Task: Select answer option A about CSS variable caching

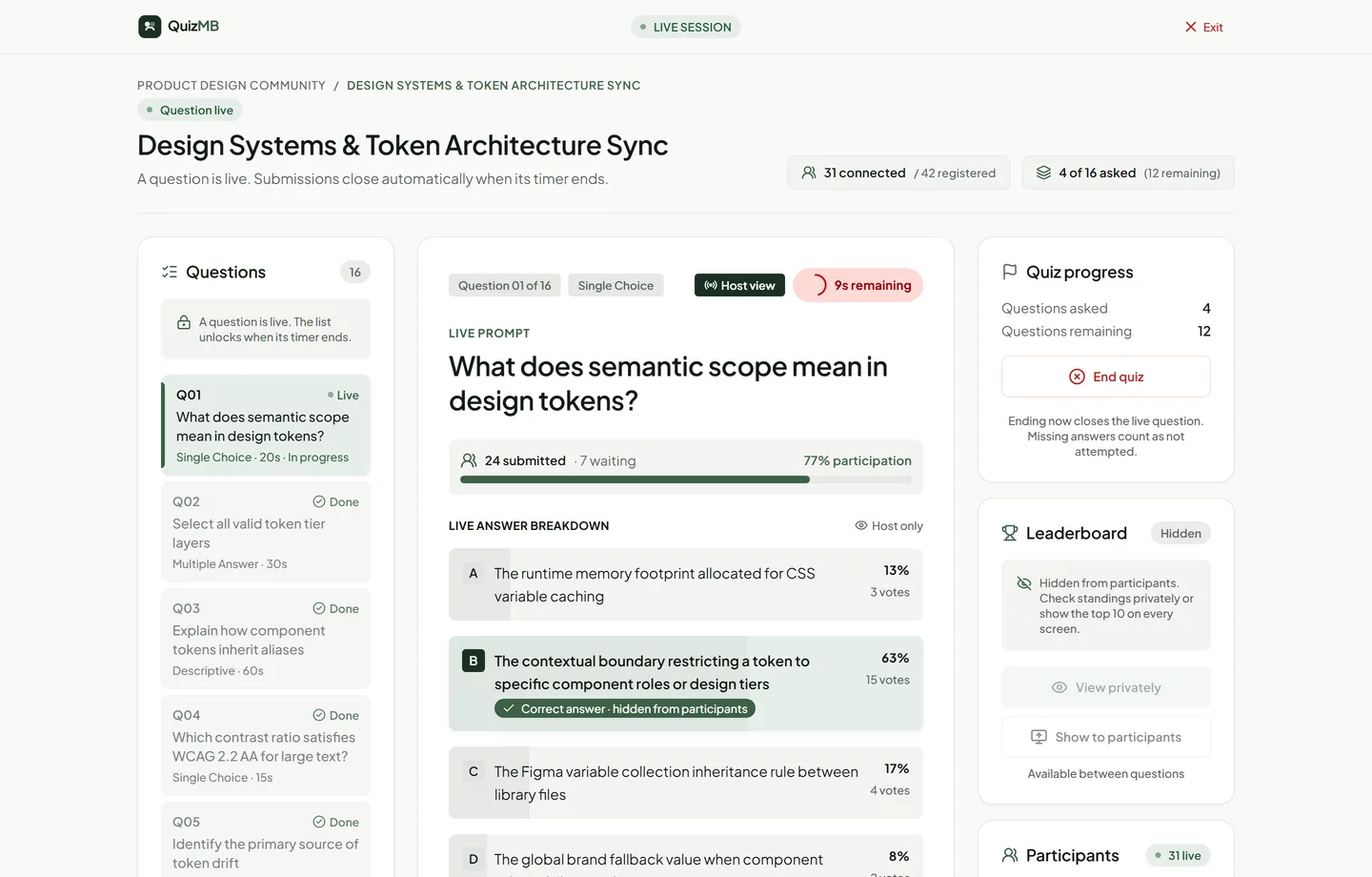Action: (x=686, y=584)
